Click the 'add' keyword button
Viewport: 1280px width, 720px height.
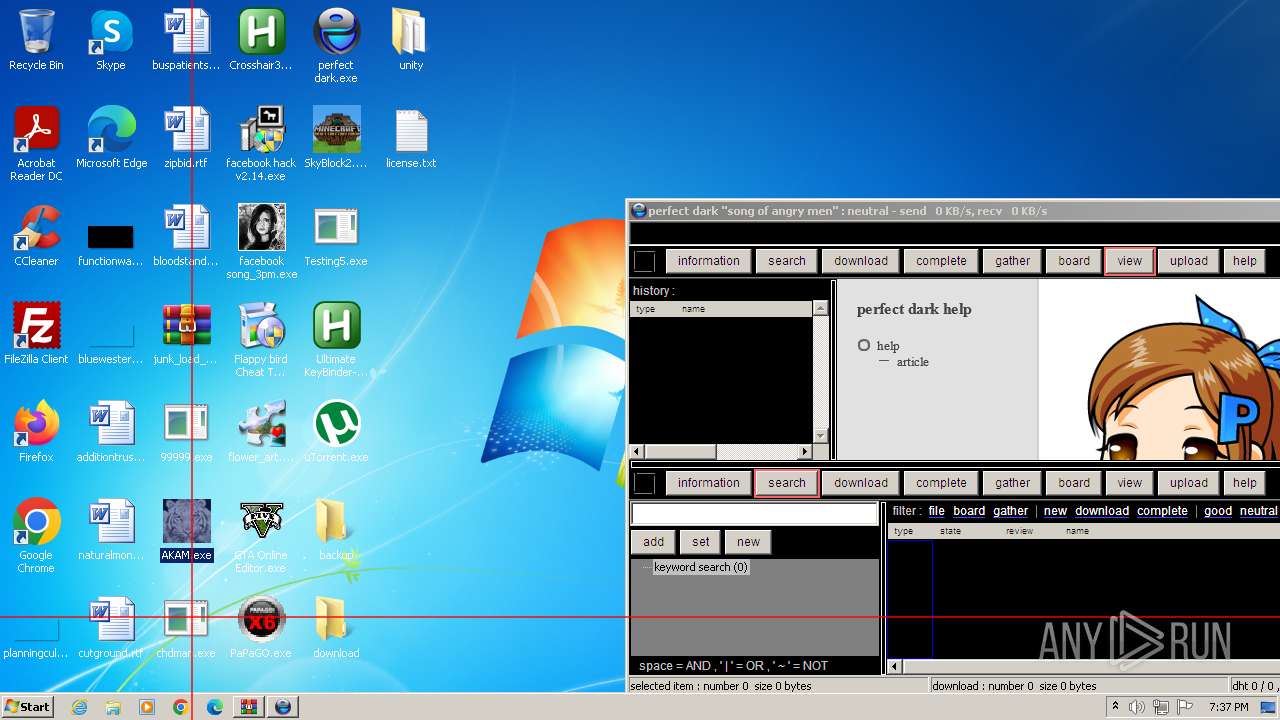(653, 542)
